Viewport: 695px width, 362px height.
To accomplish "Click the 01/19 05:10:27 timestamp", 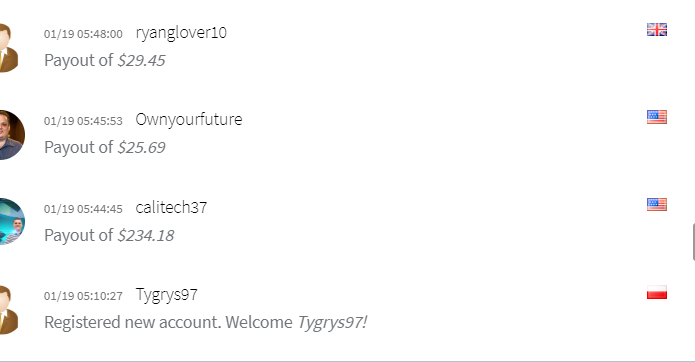I will 83,296.
